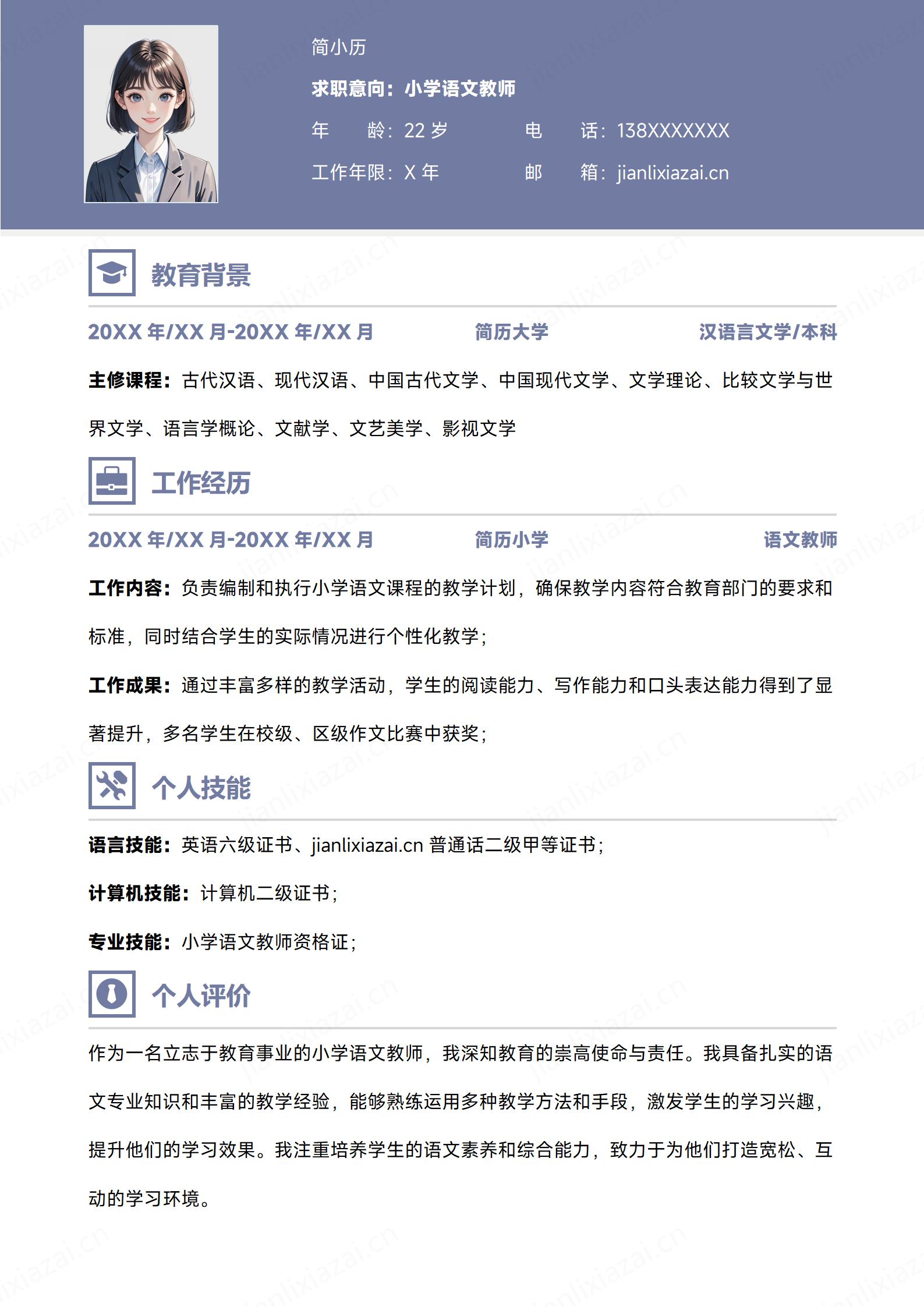The width and height of the screenshot is (924, 1307).
Task: Click the job title 语文教师
Action: pos(801,540)
